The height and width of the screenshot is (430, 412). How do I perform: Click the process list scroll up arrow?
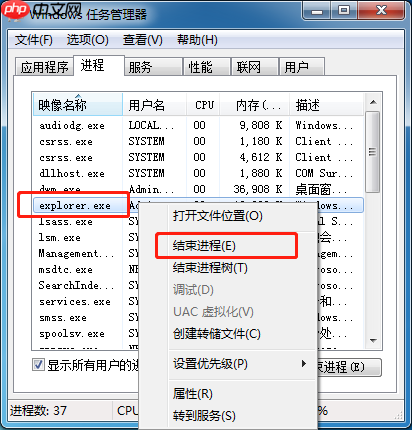[373, 102]
